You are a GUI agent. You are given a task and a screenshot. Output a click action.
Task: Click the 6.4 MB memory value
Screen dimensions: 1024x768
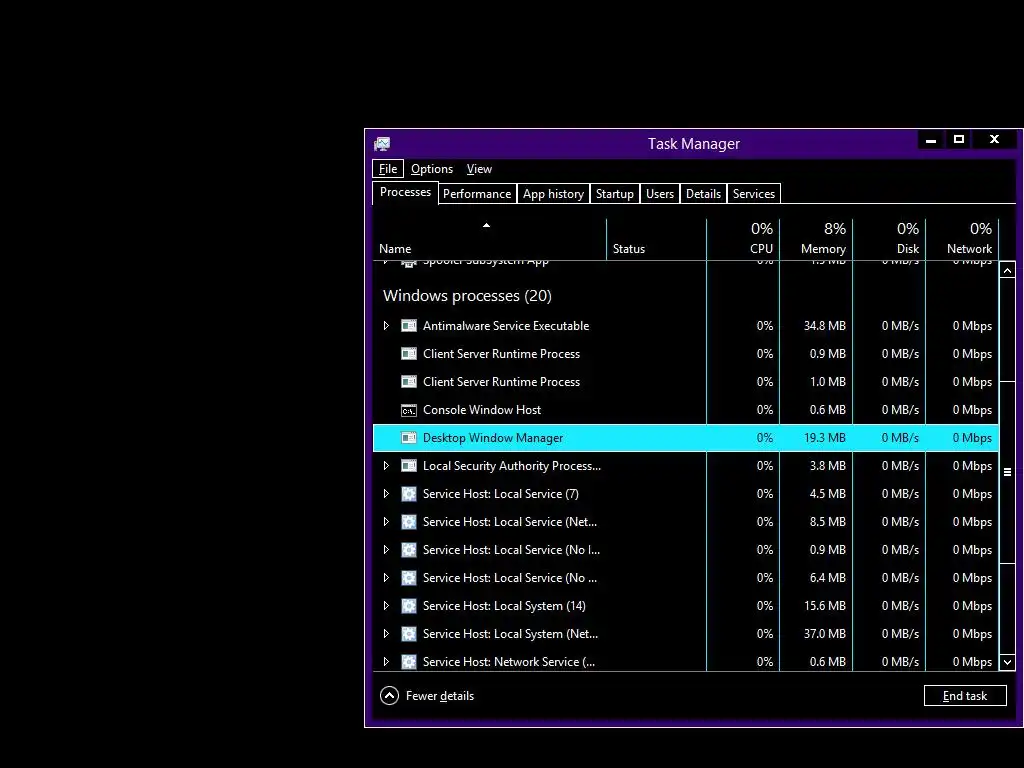pyautogui.click(x=827, y=578)
